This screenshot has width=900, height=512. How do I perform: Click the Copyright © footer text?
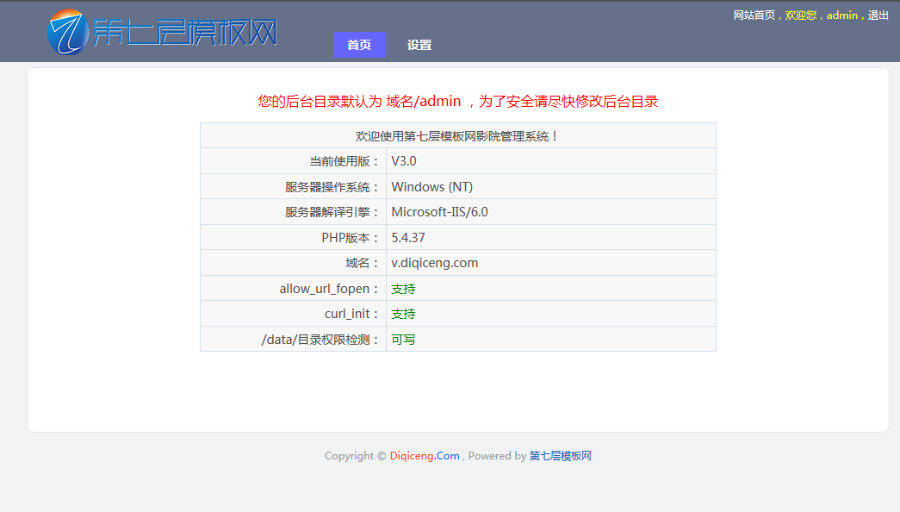coord(355,456)
